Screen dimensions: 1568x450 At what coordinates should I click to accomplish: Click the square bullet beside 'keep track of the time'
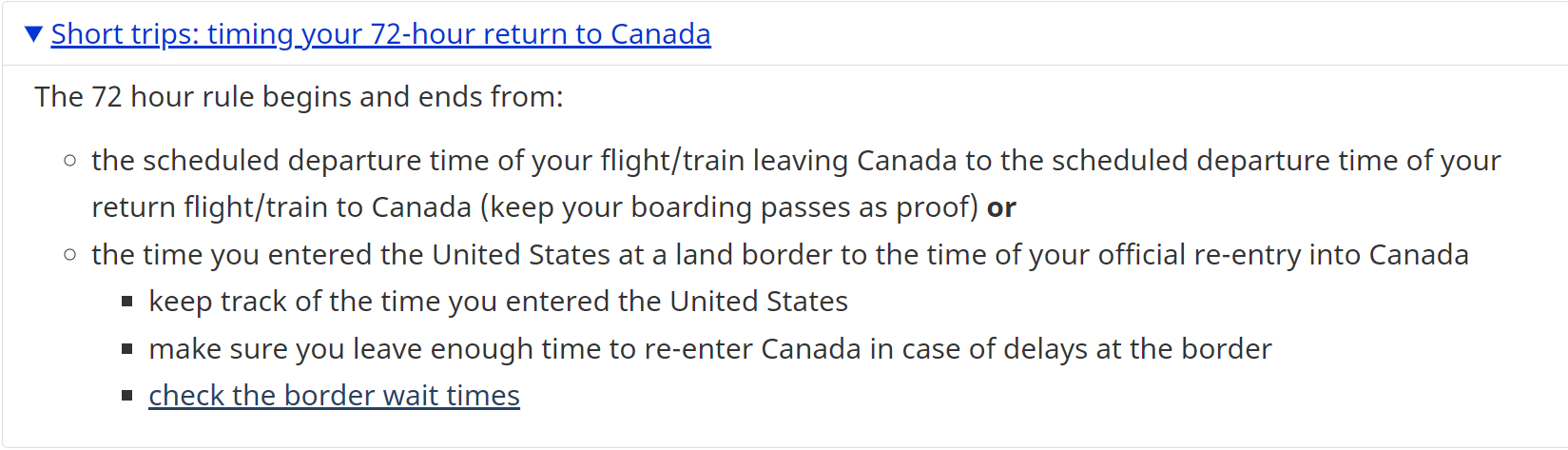127,302
